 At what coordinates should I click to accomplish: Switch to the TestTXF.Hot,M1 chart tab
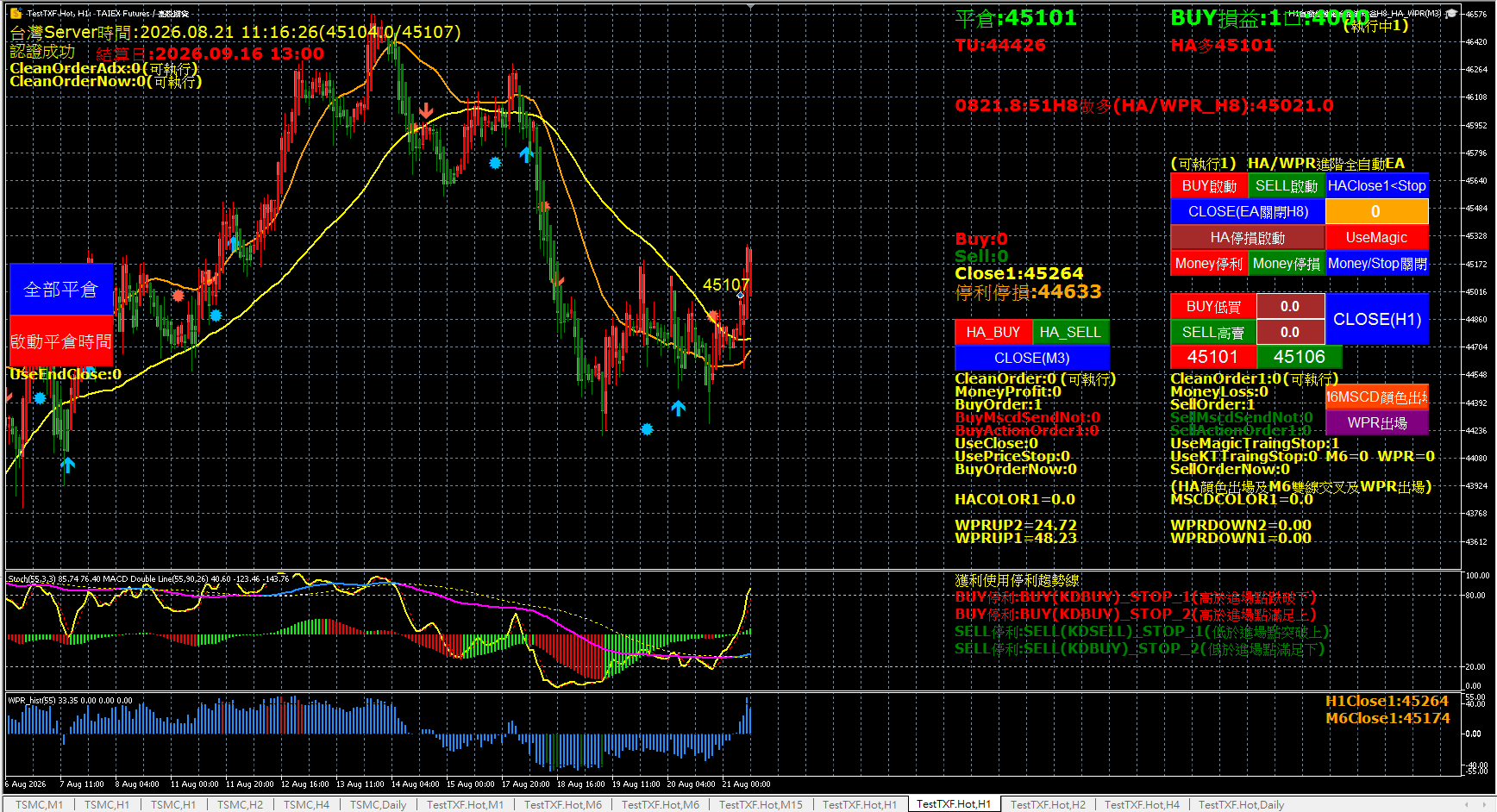click(465, 804)
